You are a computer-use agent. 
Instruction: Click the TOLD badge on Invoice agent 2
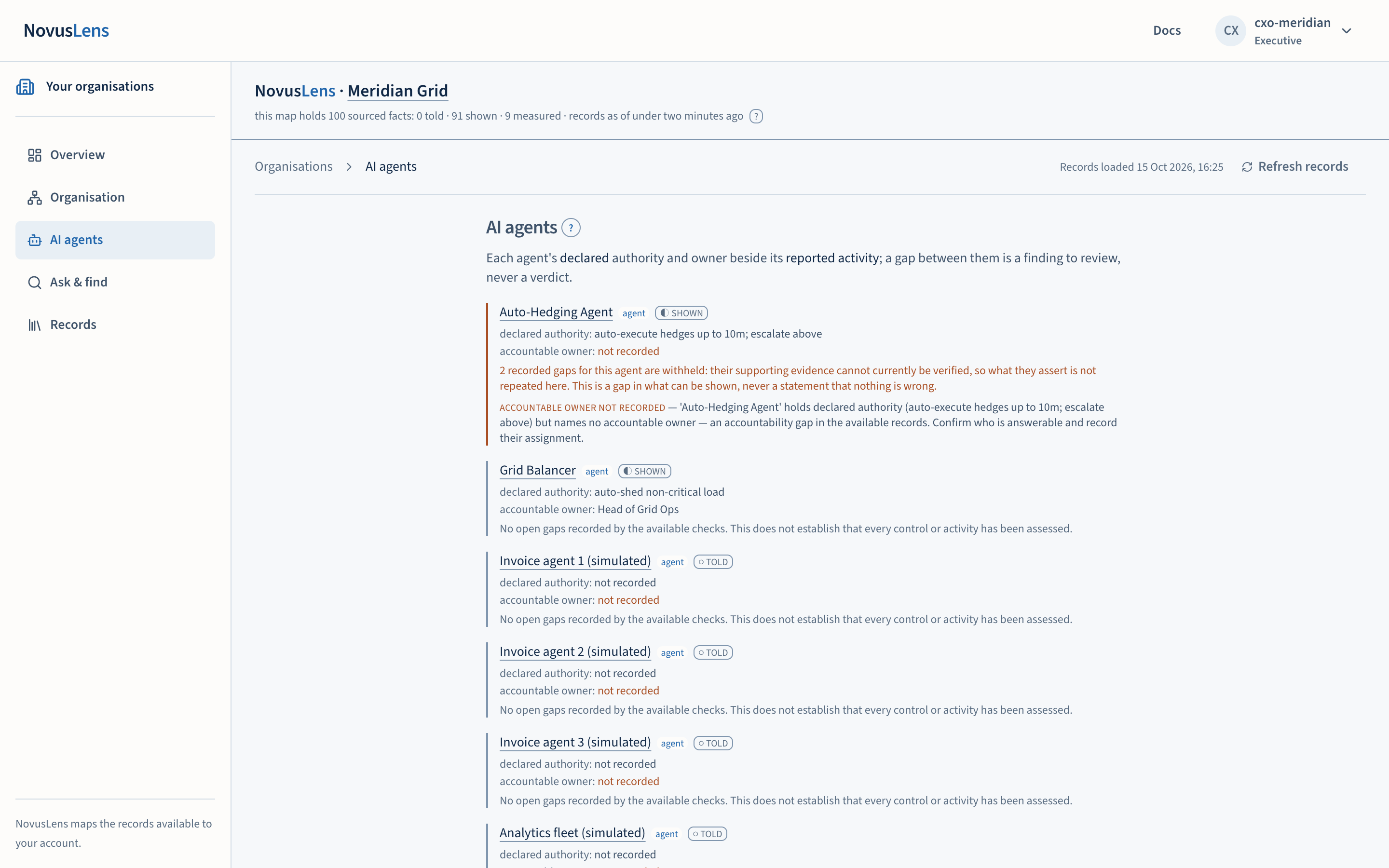tap(713, 653)
